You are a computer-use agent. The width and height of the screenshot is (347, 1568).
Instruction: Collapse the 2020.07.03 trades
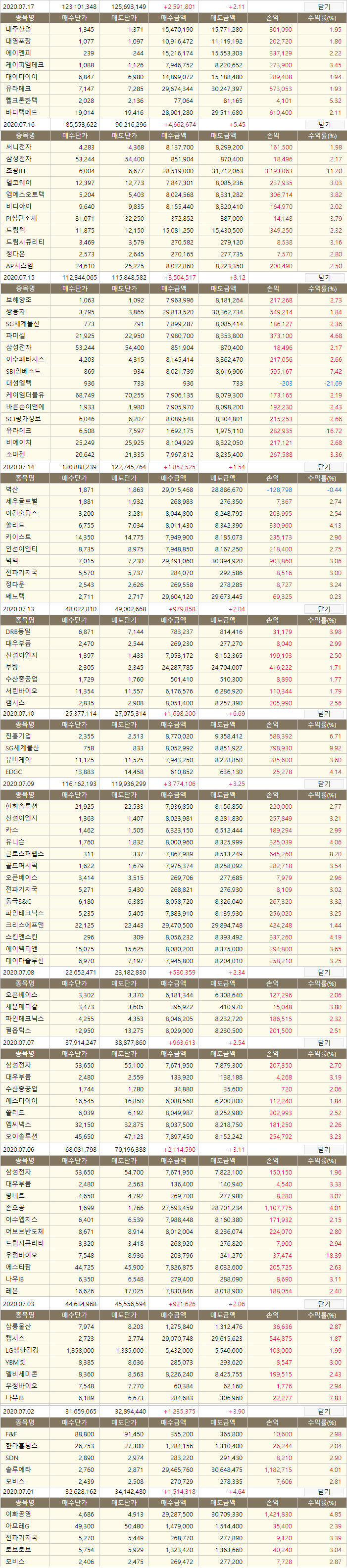[x=324, y=1304]
